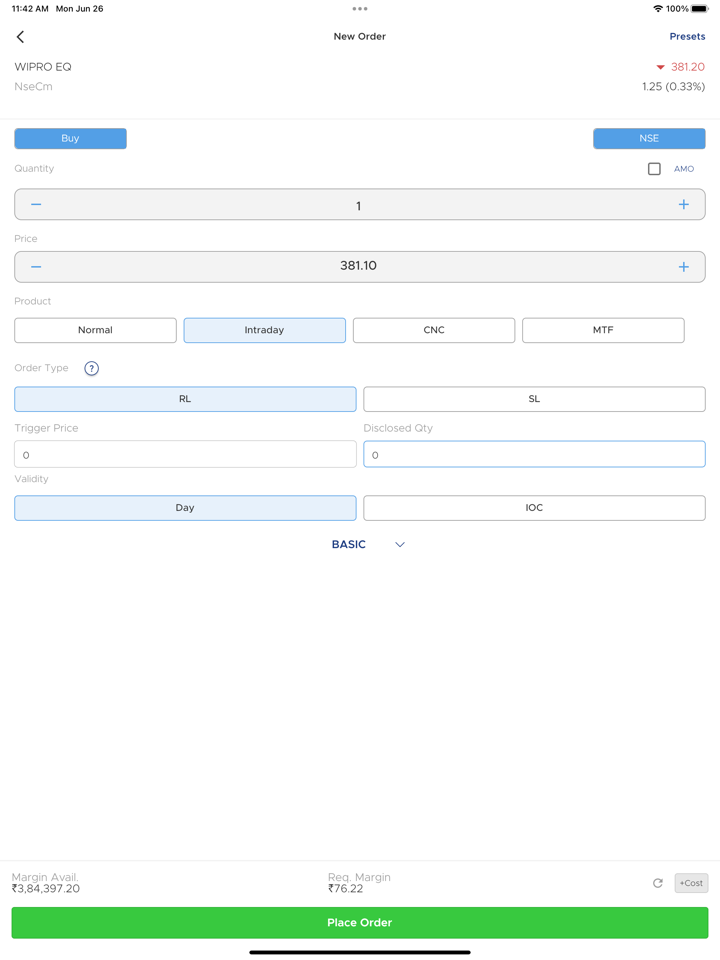Enable the AMO checkbox
Image resolution: width=720 pixels, height=960 pixels.
pos(654,169)
